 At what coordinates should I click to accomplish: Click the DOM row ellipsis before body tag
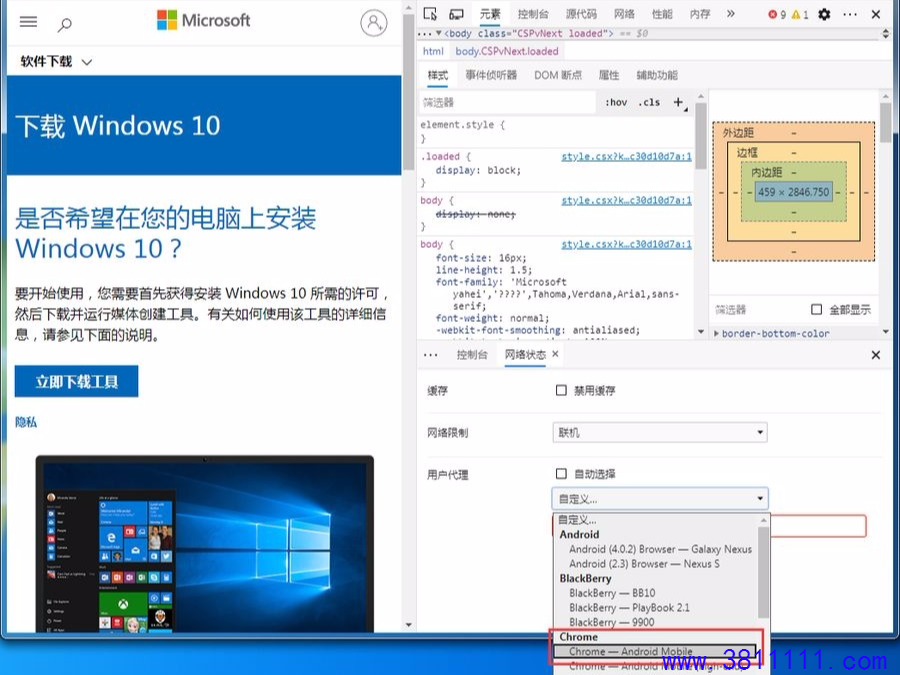click(425, 34)
